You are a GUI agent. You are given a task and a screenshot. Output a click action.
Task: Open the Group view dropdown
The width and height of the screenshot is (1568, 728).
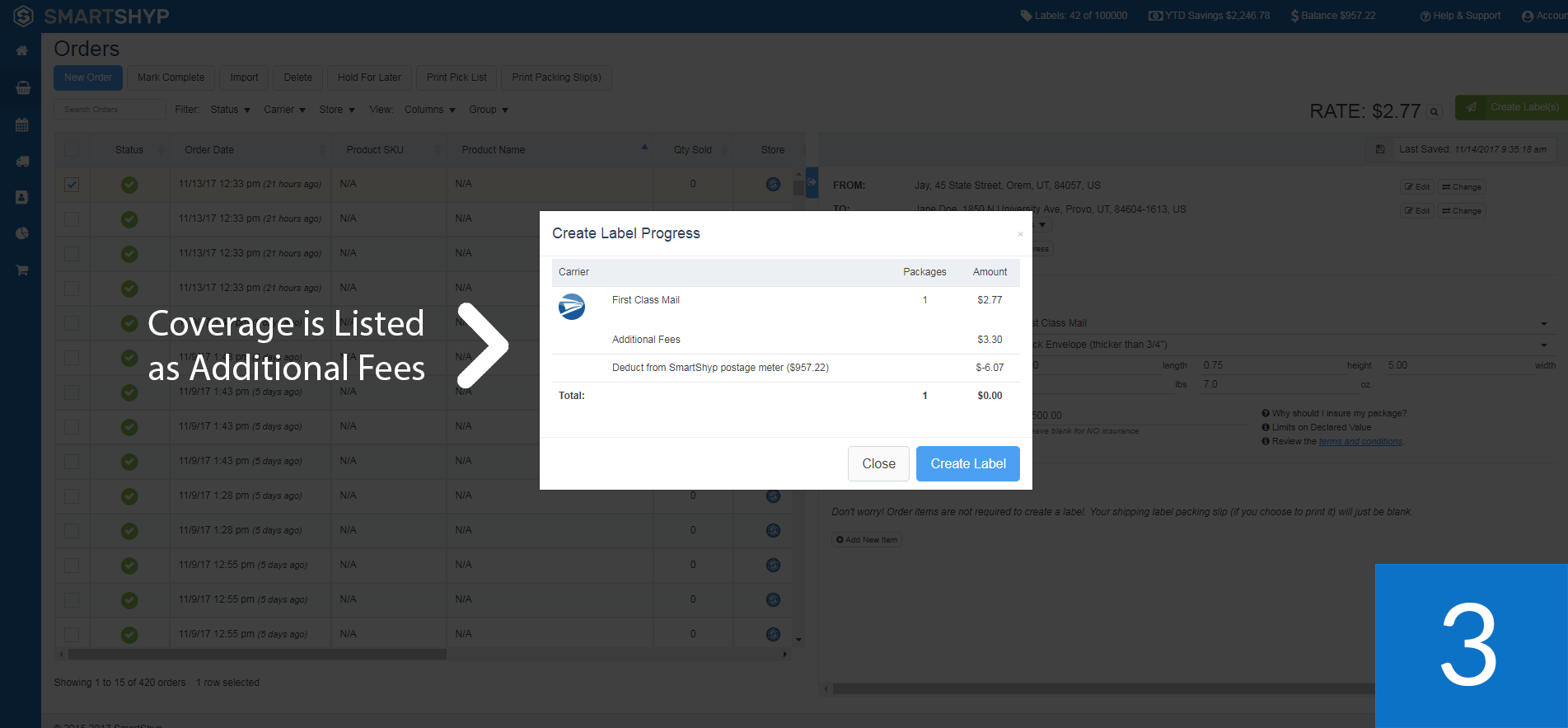(x=489, y=110)
